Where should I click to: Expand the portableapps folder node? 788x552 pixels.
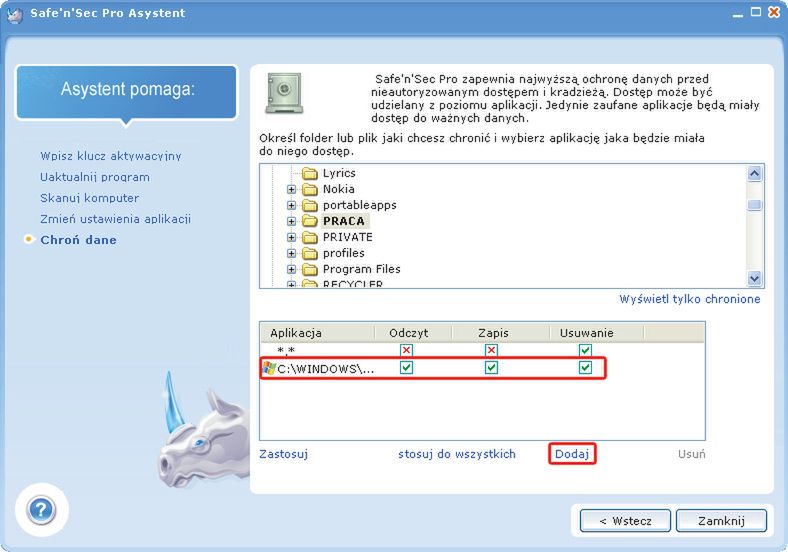291,206
